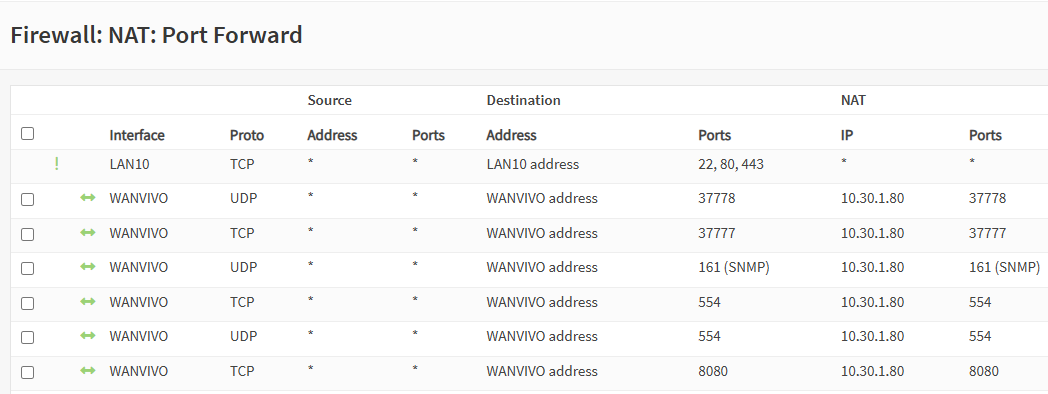Toggle the arrows icon for UDP 554 rule
The height and width of the screenshot is (394, 1048).
[88, 336]
